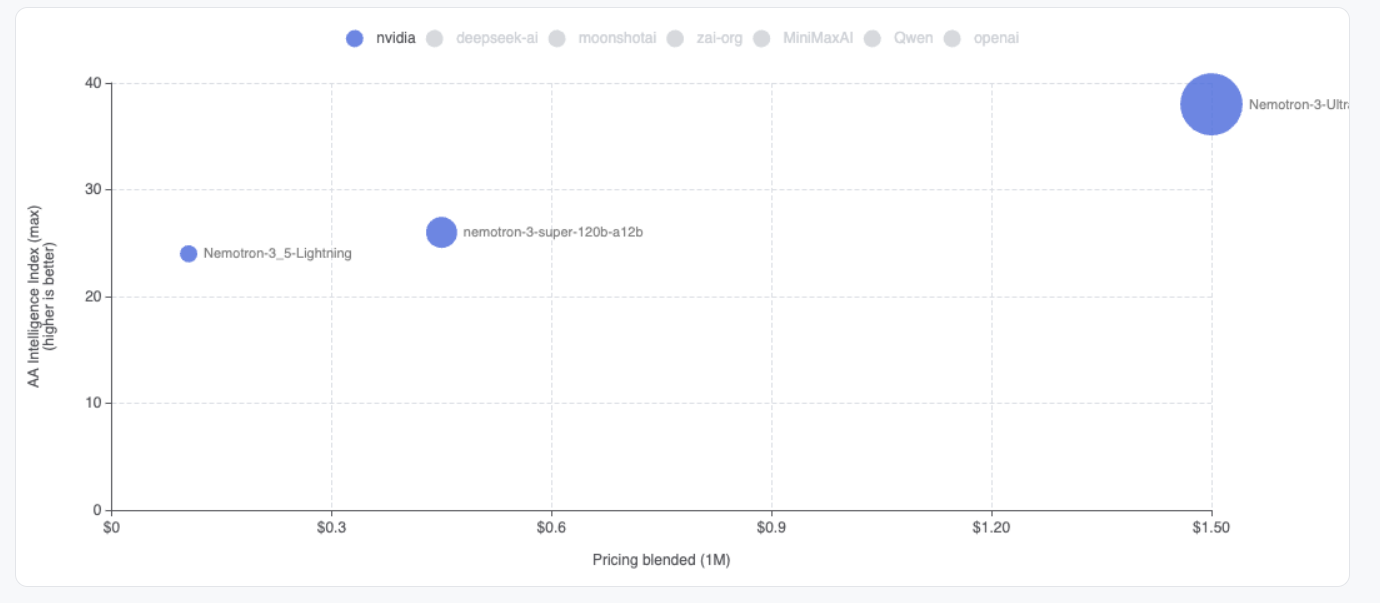
Task: Enable the zai-org legend series
Action: click(x=705, y=38)
